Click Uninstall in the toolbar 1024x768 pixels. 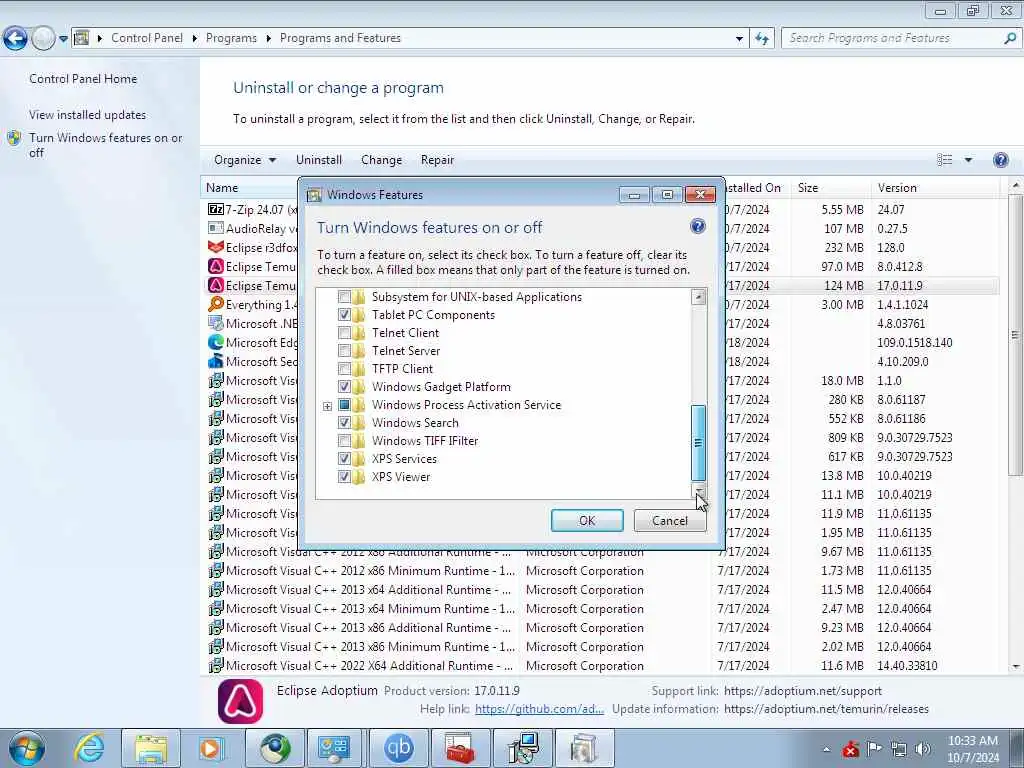pyautogui.click(x=319, y=160)
